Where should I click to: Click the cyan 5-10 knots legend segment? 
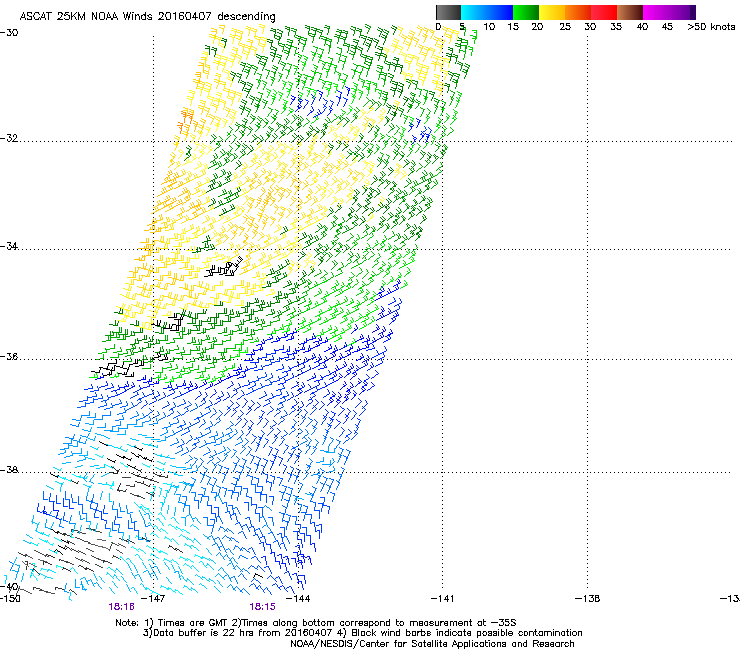pos(473,12)
